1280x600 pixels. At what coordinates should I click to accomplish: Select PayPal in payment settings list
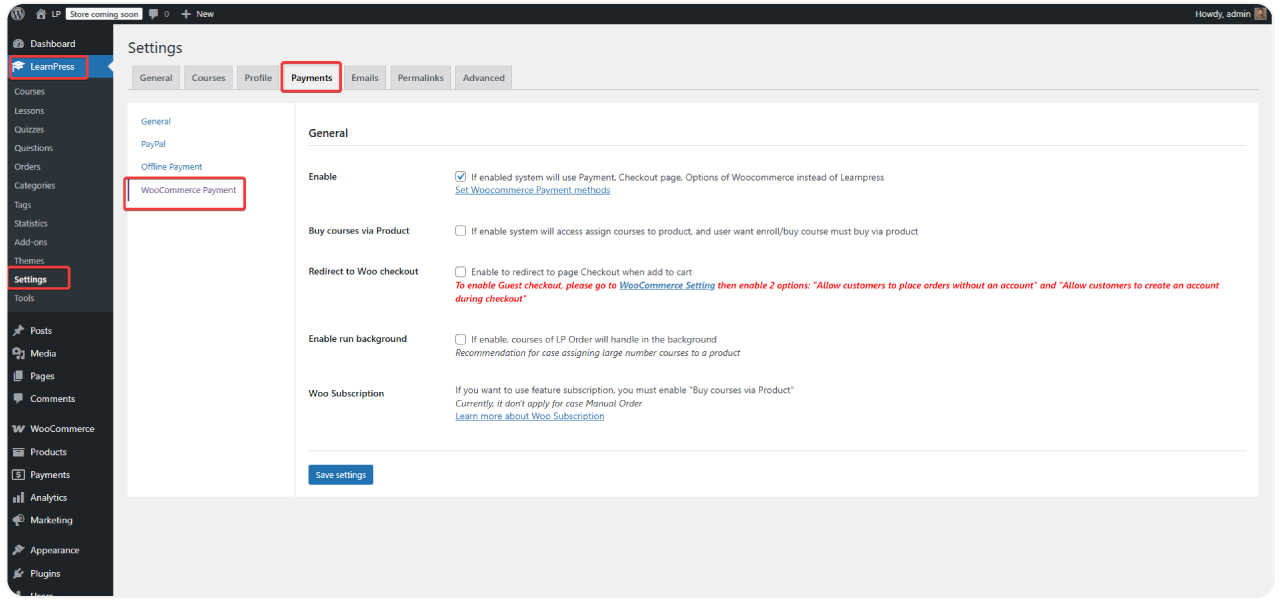pyautogui.click(x=152, y=143)
